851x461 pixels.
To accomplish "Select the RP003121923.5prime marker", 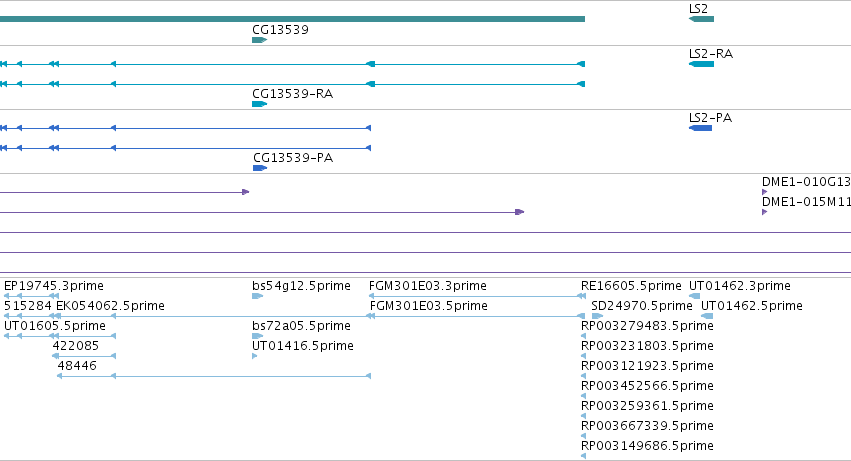I will [583, 376].
